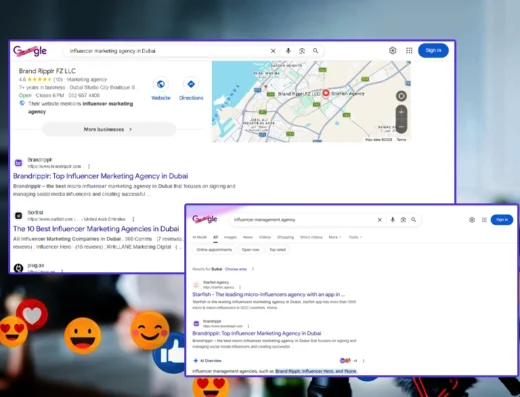
Task: Start voice search in the Dubai query window
Action: pyautogui.click(x=288, y=51)
